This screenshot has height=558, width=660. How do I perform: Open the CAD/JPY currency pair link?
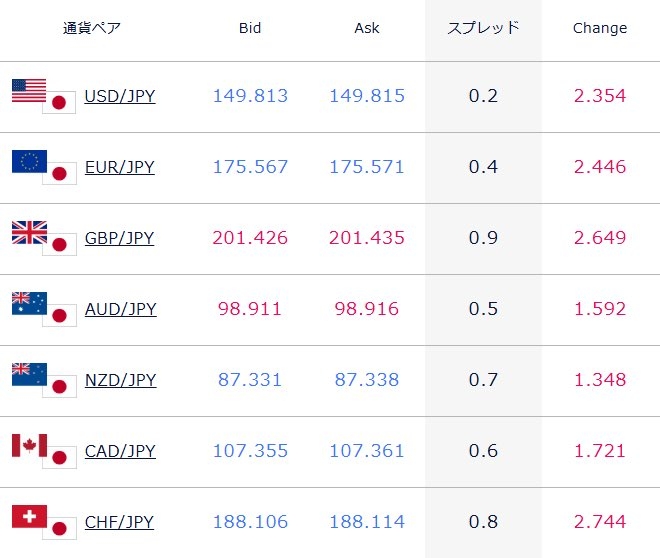click(x=120, y=452)
